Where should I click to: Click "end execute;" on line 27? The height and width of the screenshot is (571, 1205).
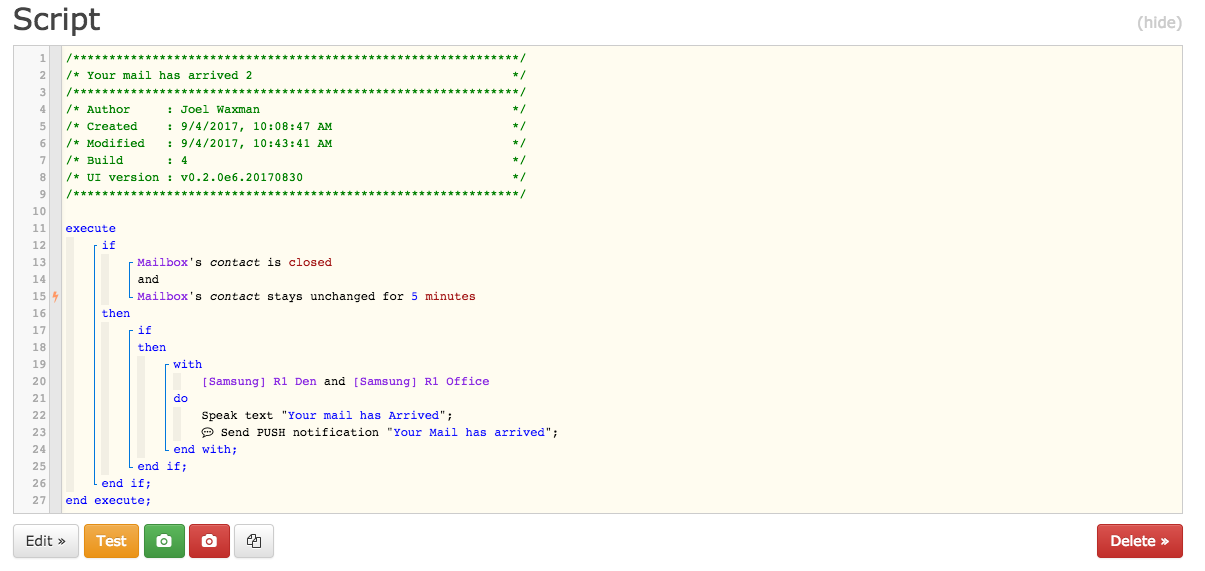(x=108, y=500)
